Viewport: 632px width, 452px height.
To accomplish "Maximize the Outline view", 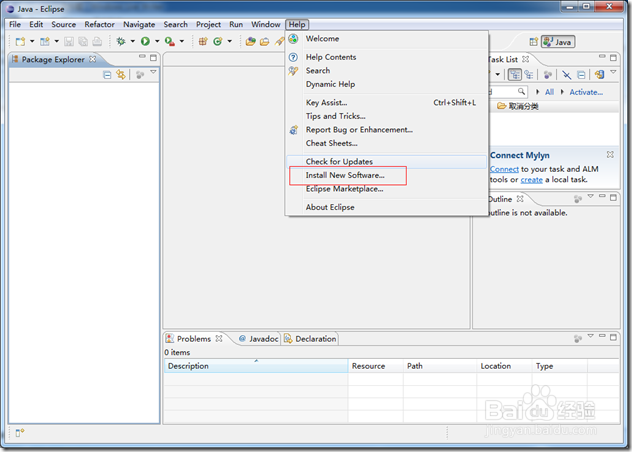I will pos(613,198).
